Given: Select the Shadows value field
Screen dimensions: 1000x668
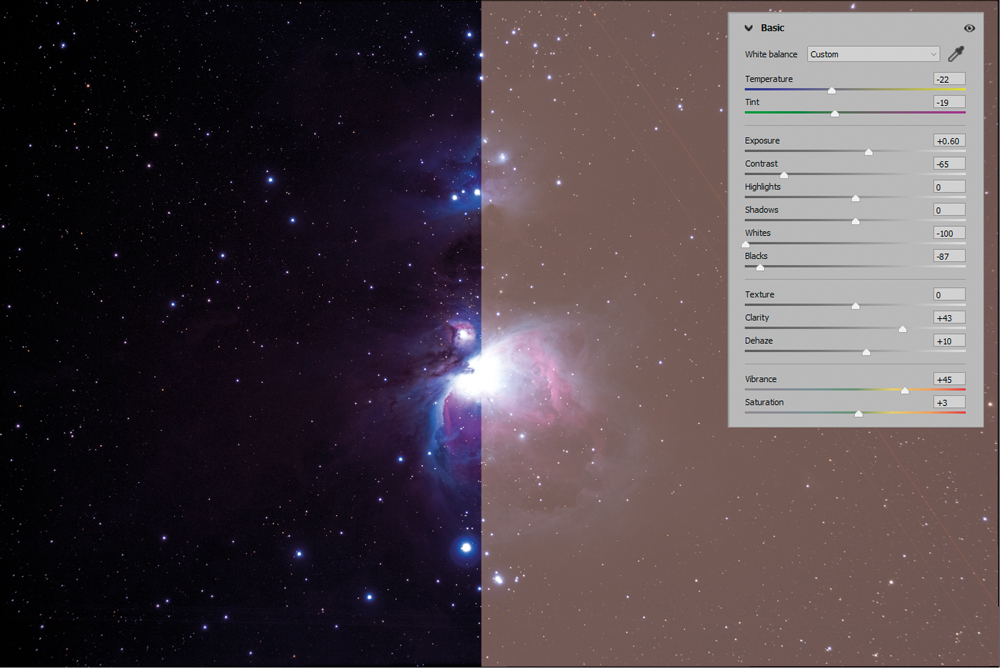Looking at the screenshot, I should (949, 210).
